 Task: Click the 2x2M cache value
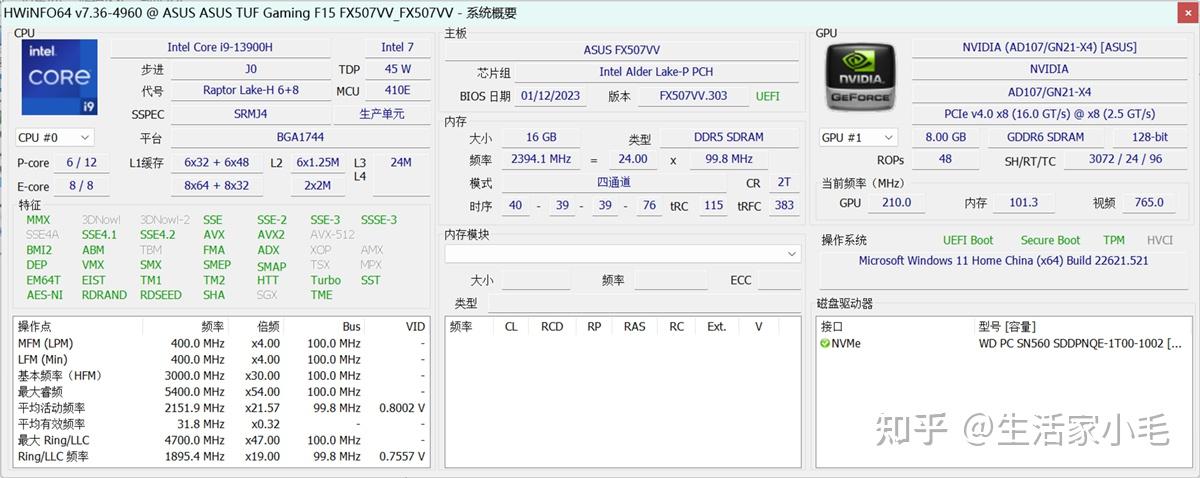click(318, 186)
